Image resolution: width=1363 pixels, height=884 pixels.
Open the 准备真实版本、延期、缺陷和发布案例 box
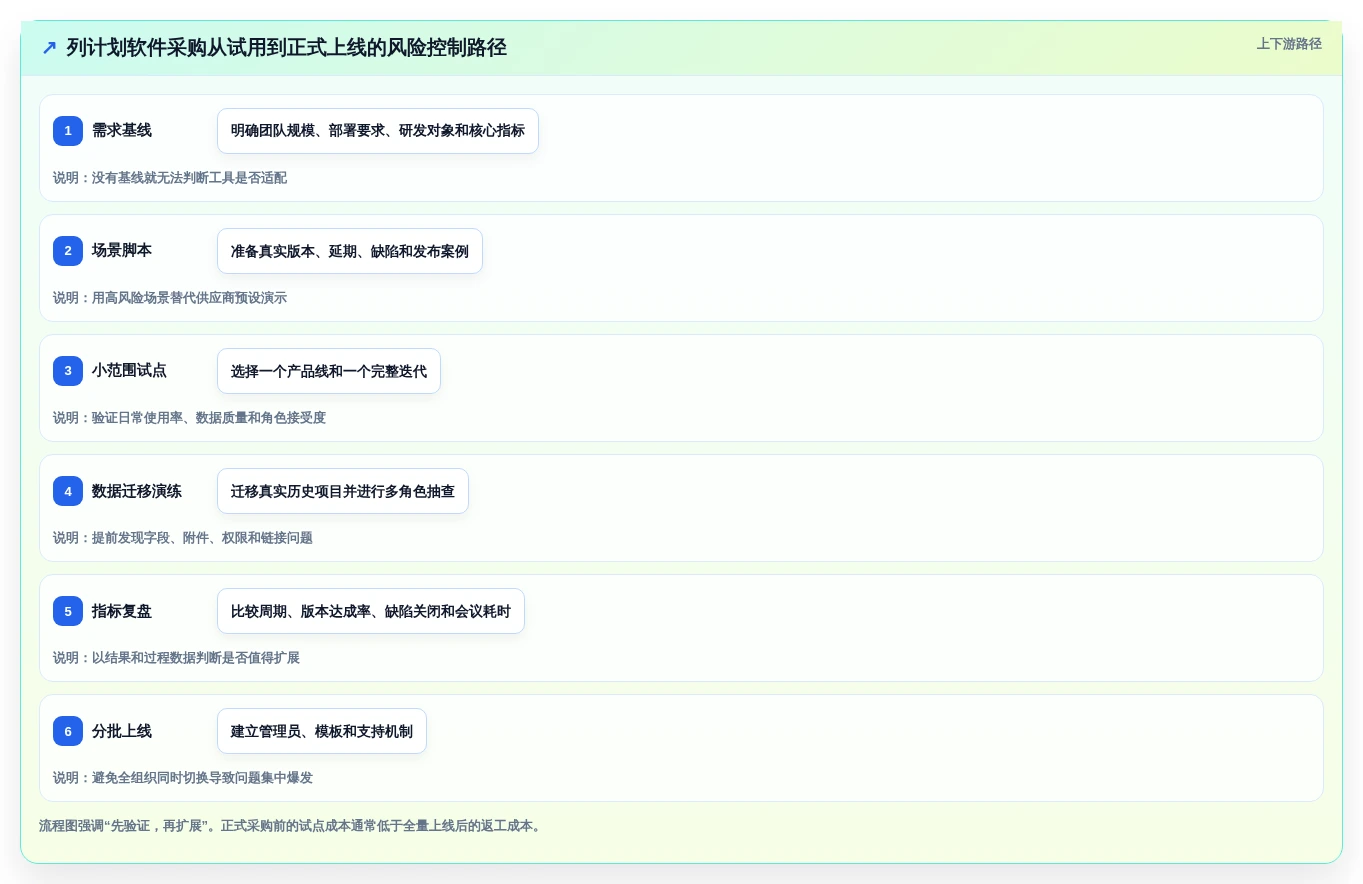click(350, 251)
